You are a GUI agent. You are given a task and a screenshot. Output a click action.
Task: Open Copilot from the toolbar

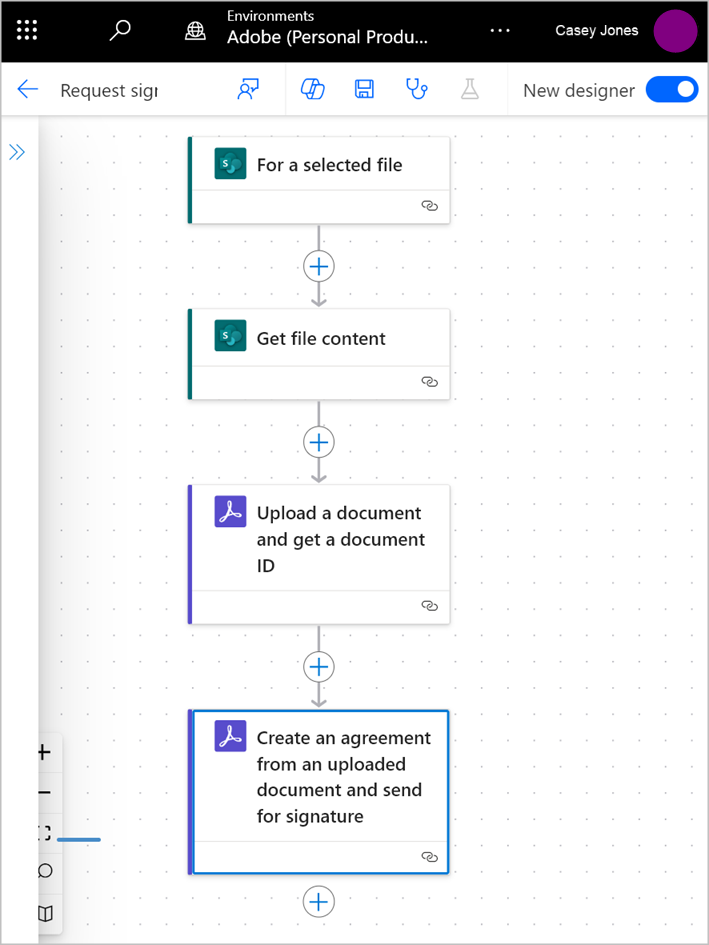pyautogui.click(x=312, y=89)
